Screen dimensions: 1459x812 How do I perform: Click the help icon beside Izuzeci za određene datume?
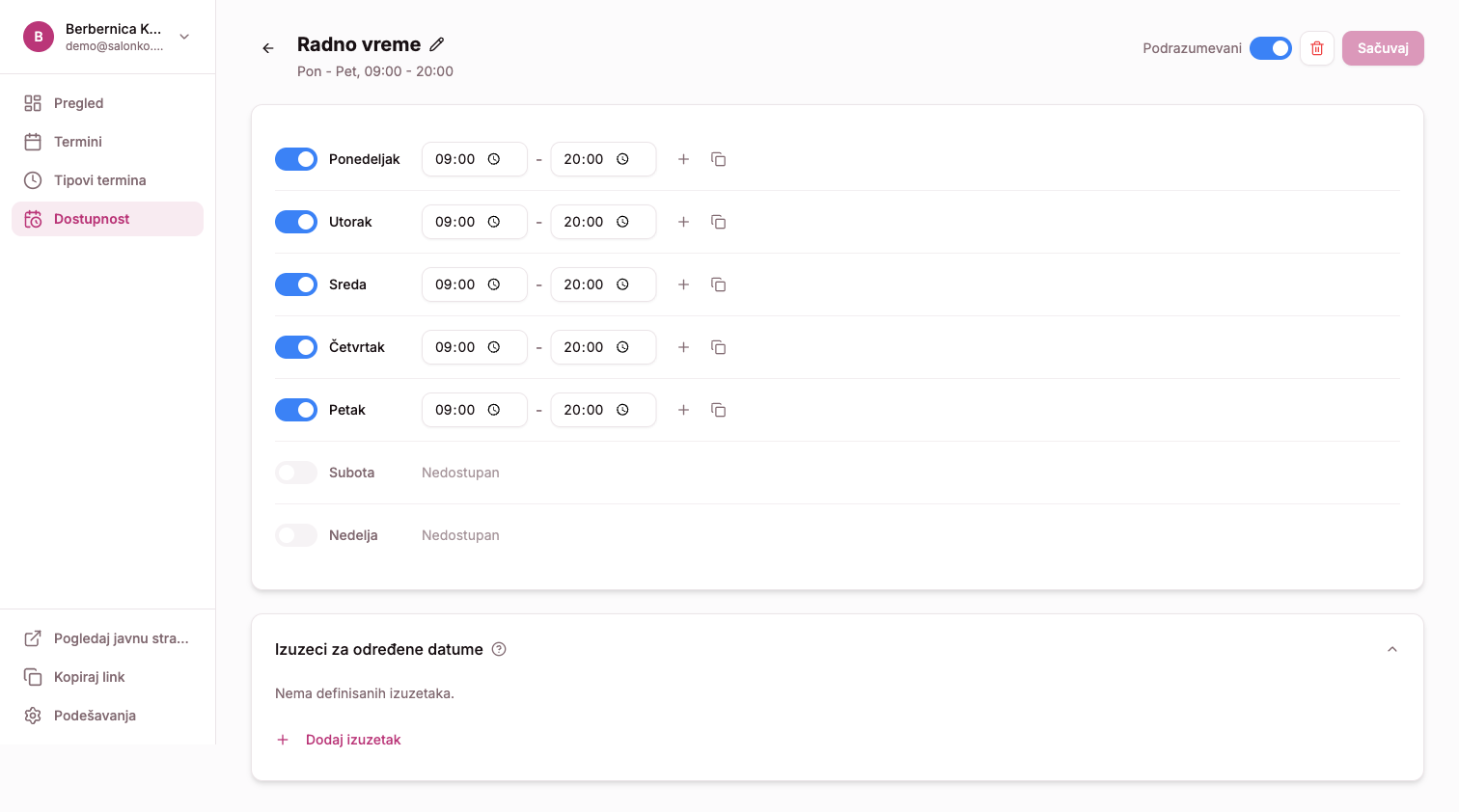[499, 649]
